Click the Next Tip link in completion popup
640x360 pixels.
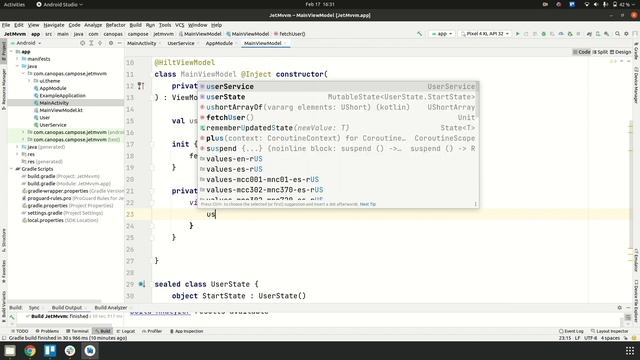[x=368, y=204]
